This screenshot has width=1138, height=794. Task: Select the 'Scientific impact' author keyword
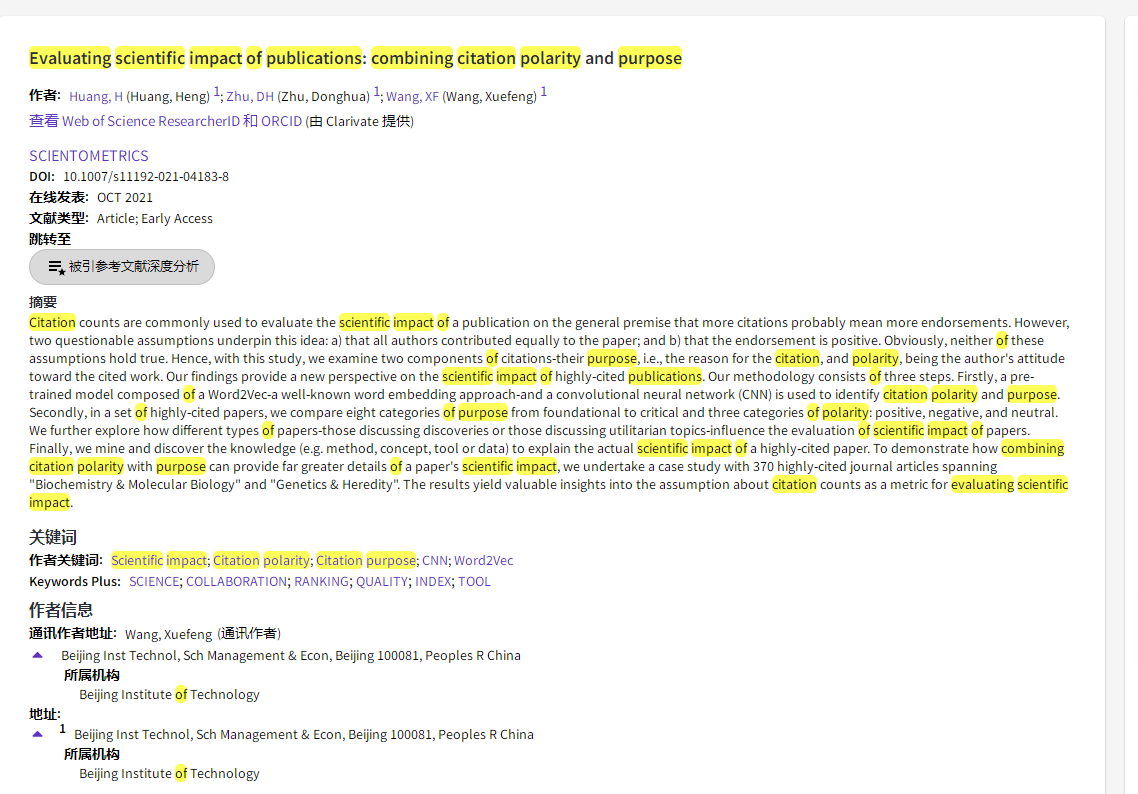point(158,561)
